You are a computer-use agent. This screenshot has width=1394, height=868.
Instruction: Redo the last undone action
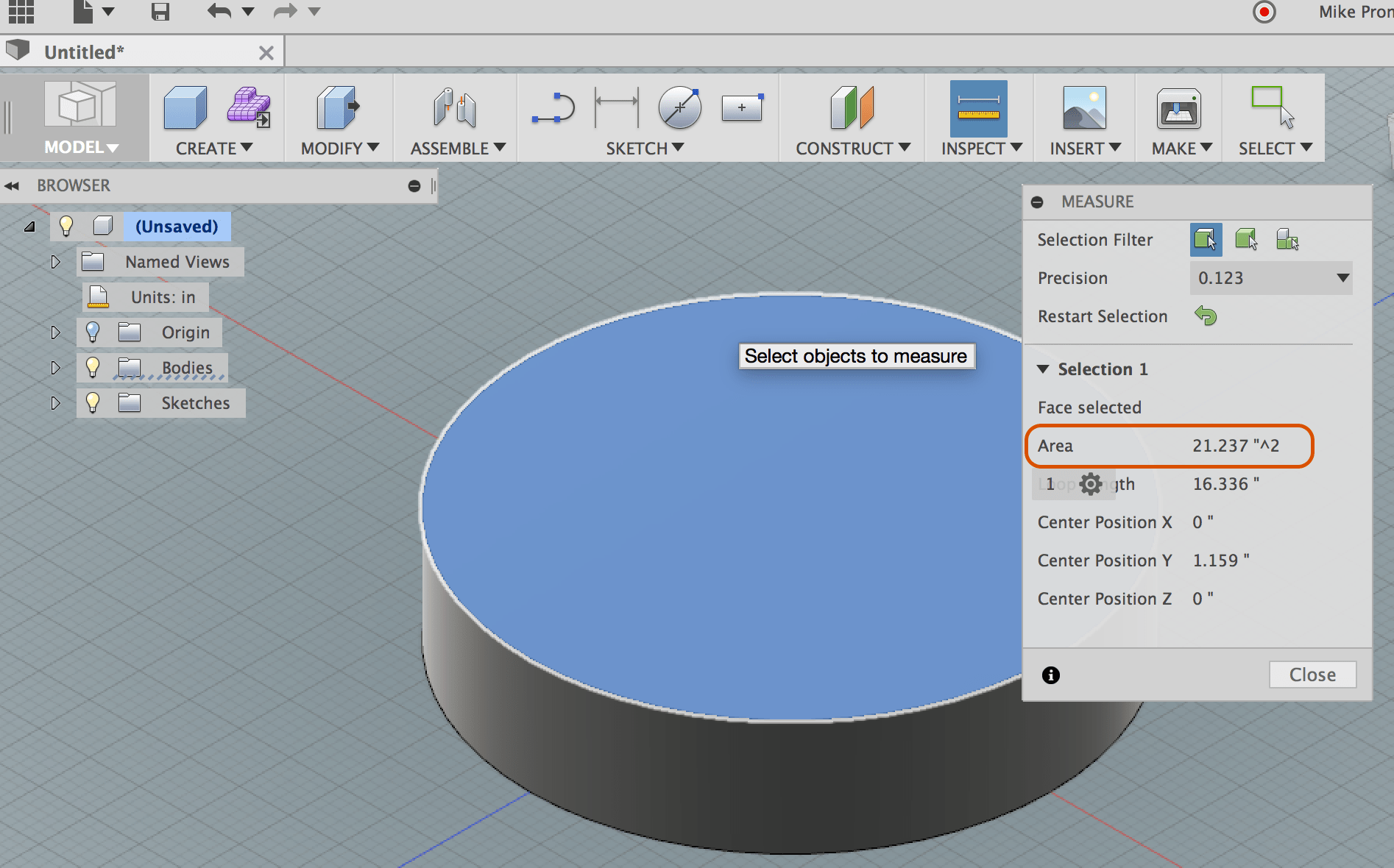point(285,11)
